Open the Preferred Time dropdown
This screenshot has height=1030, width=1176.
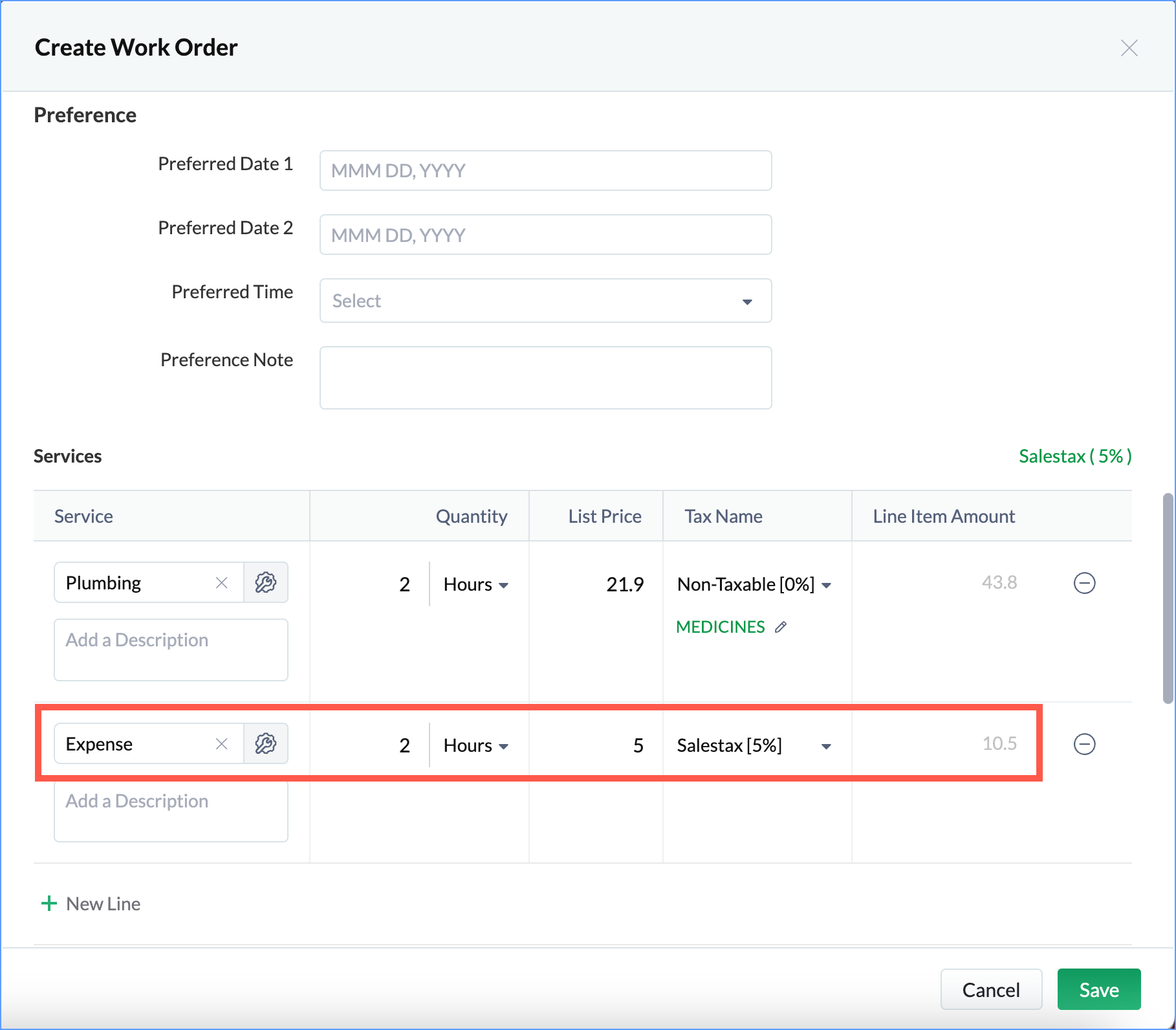pos(545,301)
